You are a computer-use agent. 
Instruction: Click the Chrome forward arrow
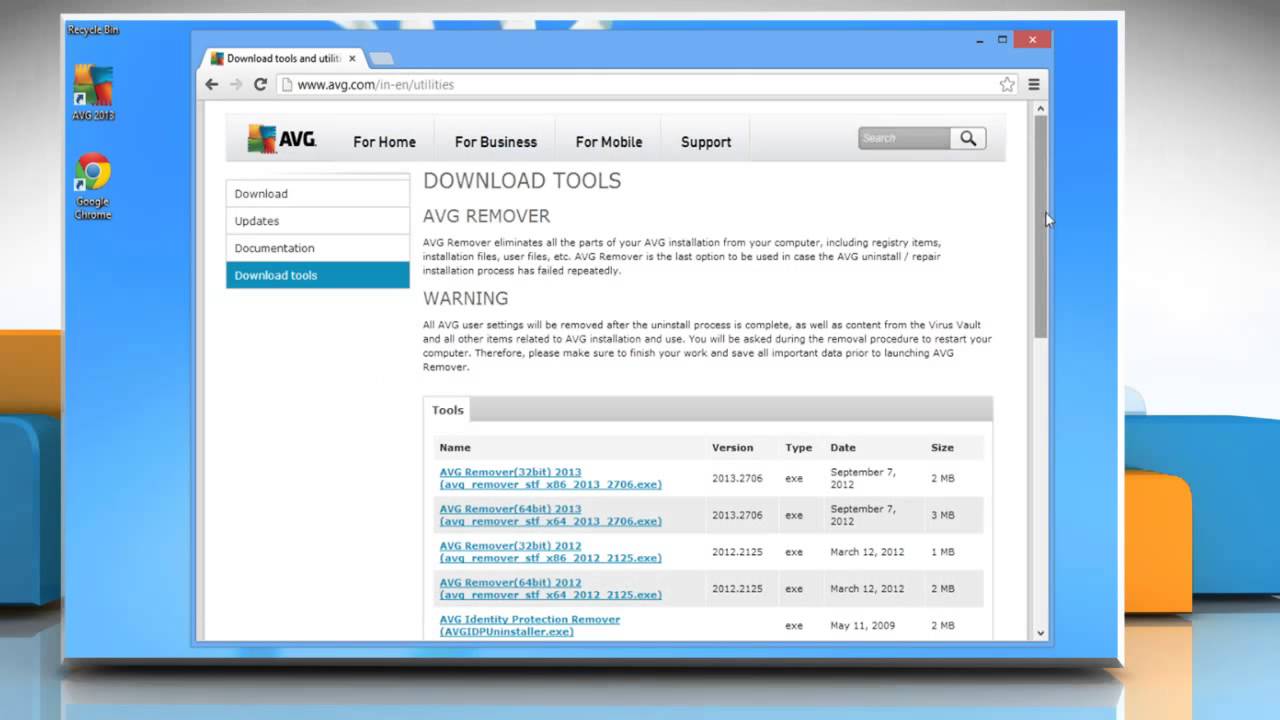(x=236, y=85)
